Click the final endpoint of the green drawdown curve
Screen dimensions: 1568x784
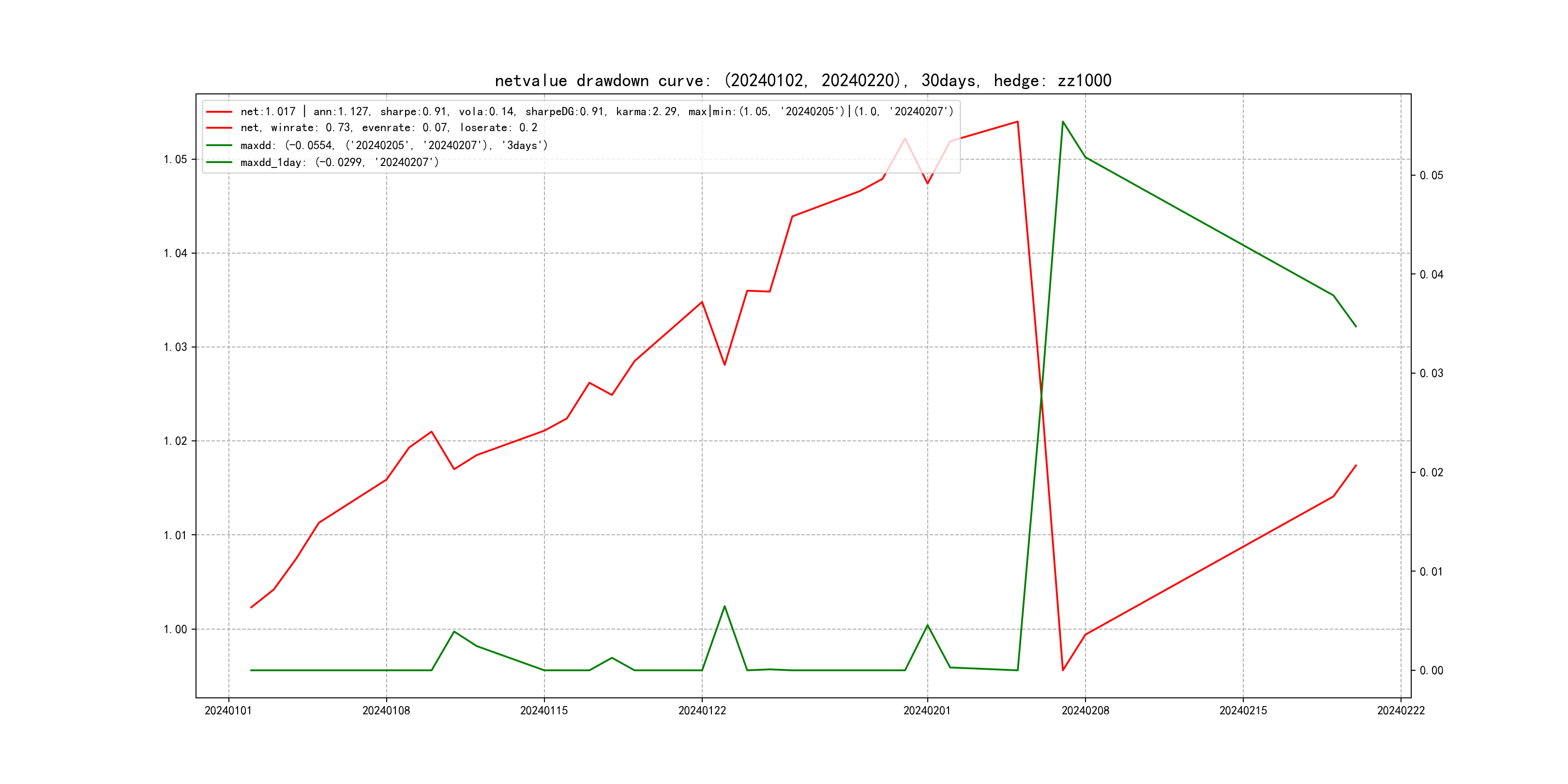pyautogui.click(x=1356, y=327)
